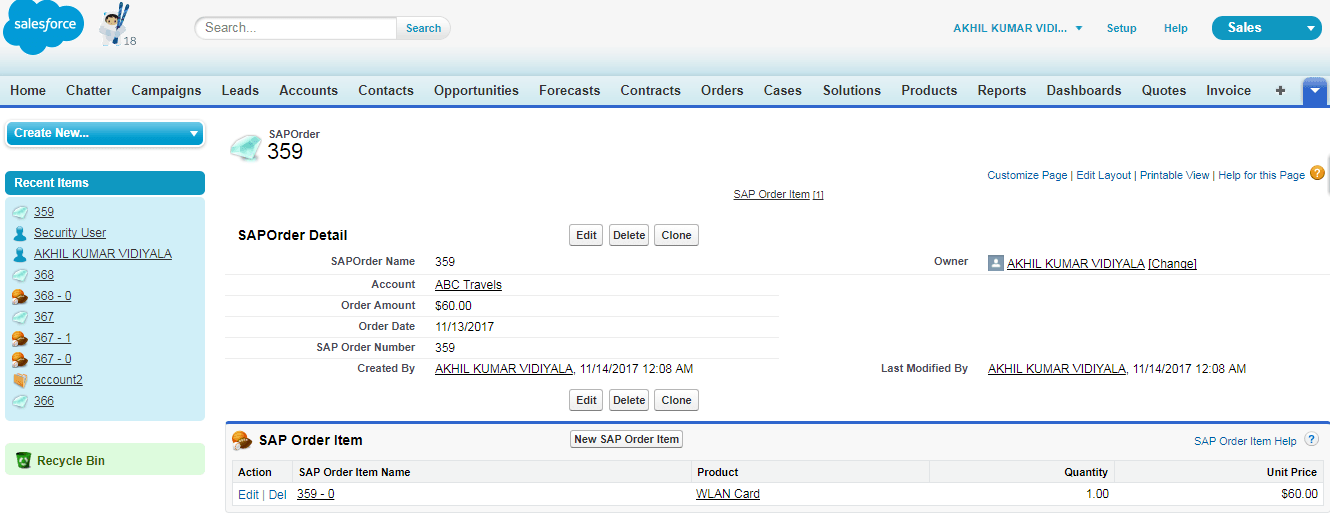Open the Quotes tab
The width and height of the screenshot is (1330, 513).
coord(1164,90)
